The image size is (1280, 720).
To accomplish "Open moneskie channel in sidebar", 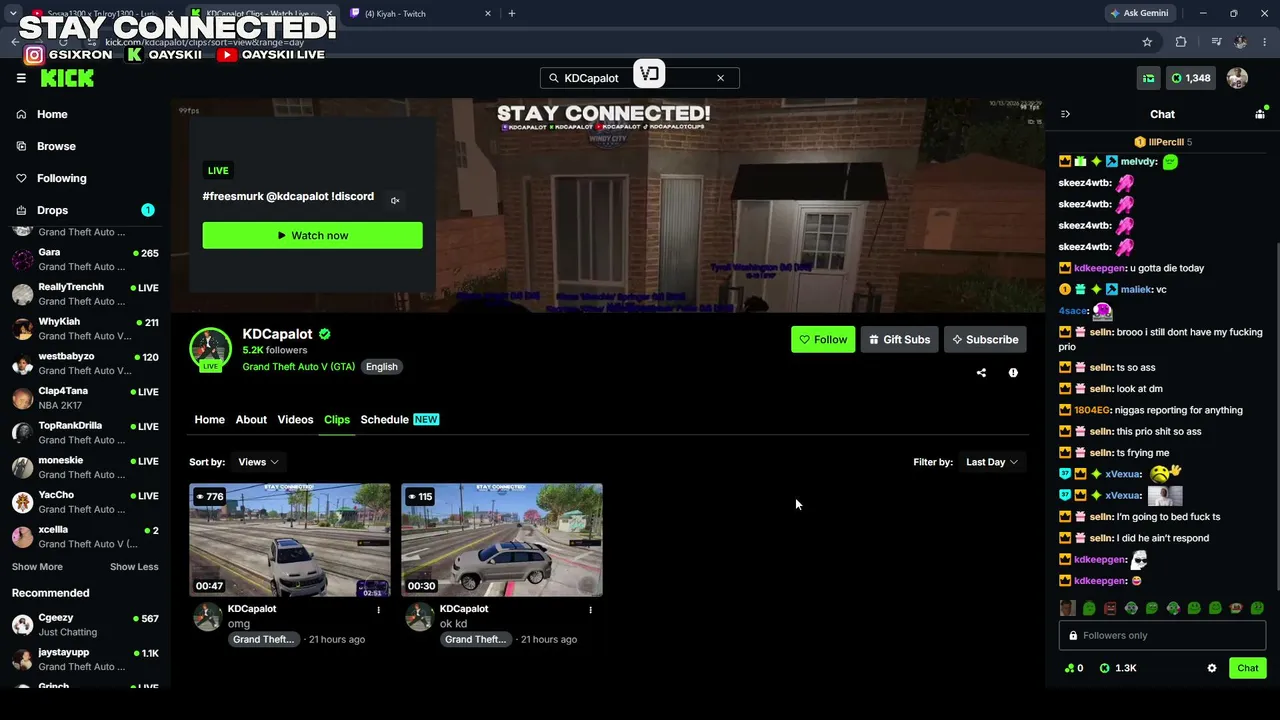I will [x=85, y=468].
